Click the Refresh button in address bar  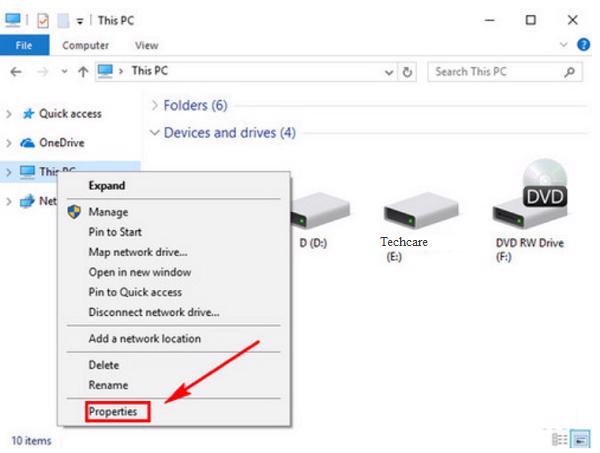[x=407, y=72]
